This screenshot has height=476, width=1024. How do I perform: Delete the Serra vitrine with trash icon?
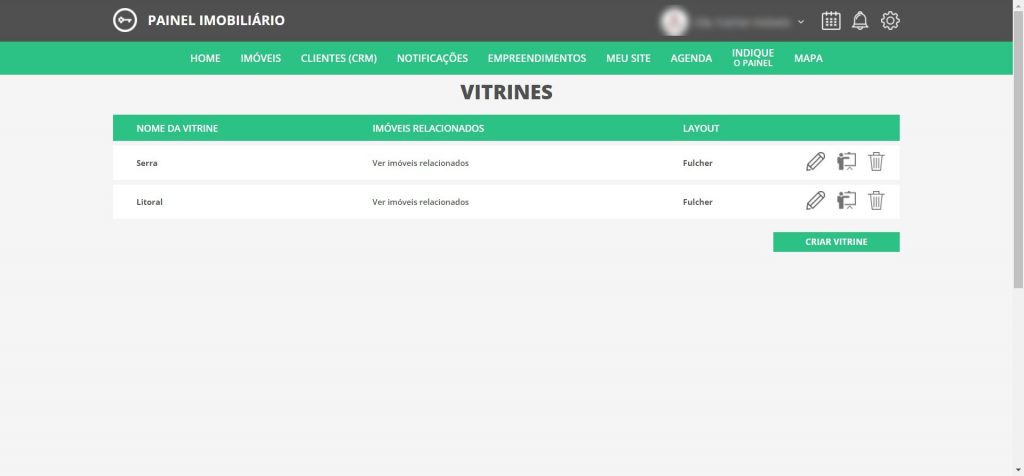pyautogui.click(x=876, y=162)
